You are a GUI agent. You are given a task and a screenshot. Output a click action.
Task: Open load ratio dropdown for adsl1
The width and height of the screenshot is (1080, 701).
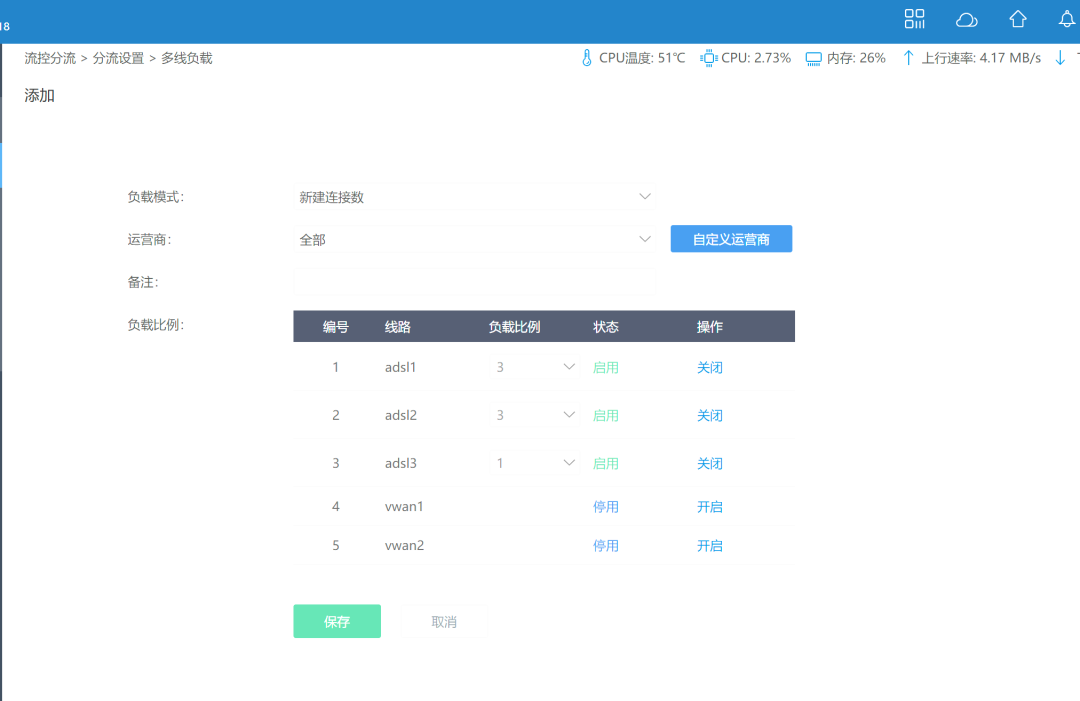[534, 367]
